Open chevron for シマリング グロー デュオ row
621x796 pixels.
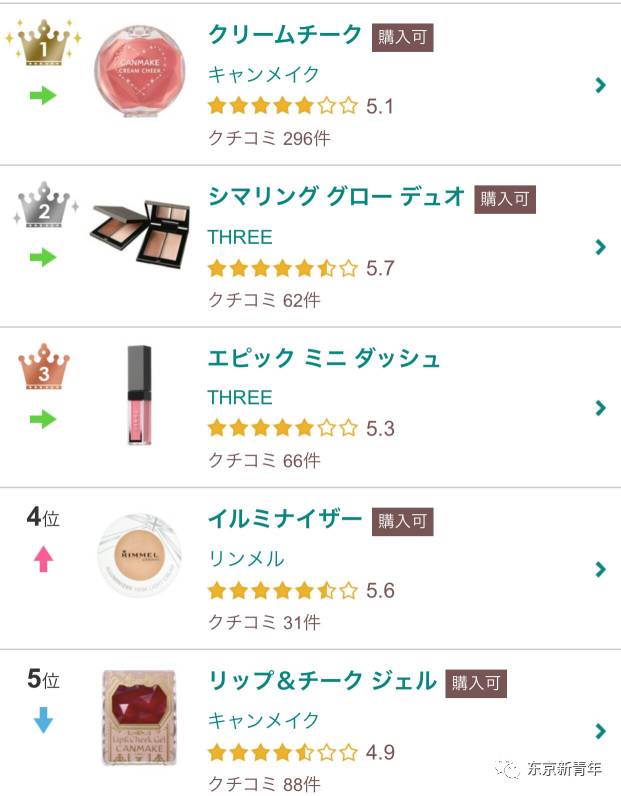[600, 247]
